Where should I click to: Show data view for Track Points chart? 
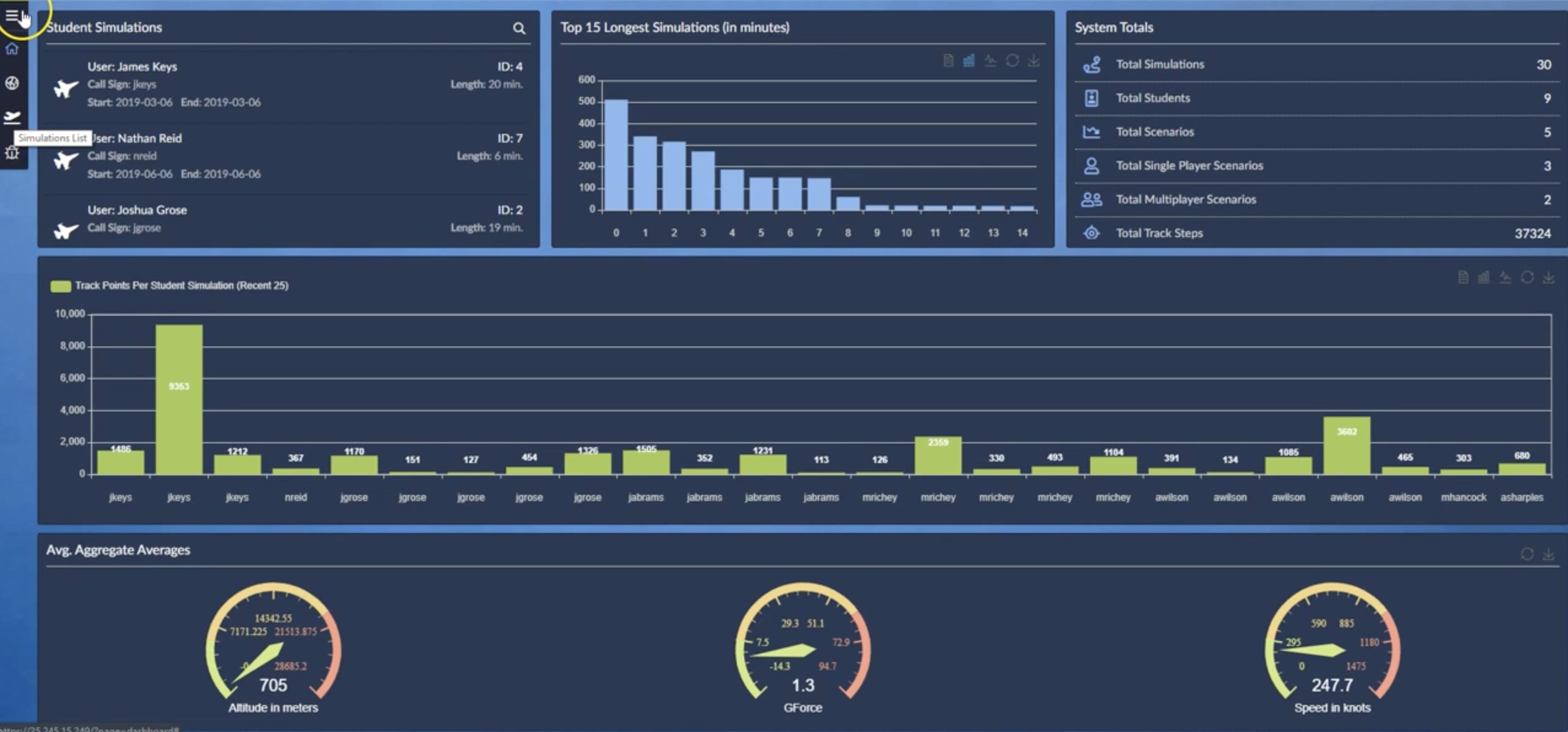[x=1463, y=278]
